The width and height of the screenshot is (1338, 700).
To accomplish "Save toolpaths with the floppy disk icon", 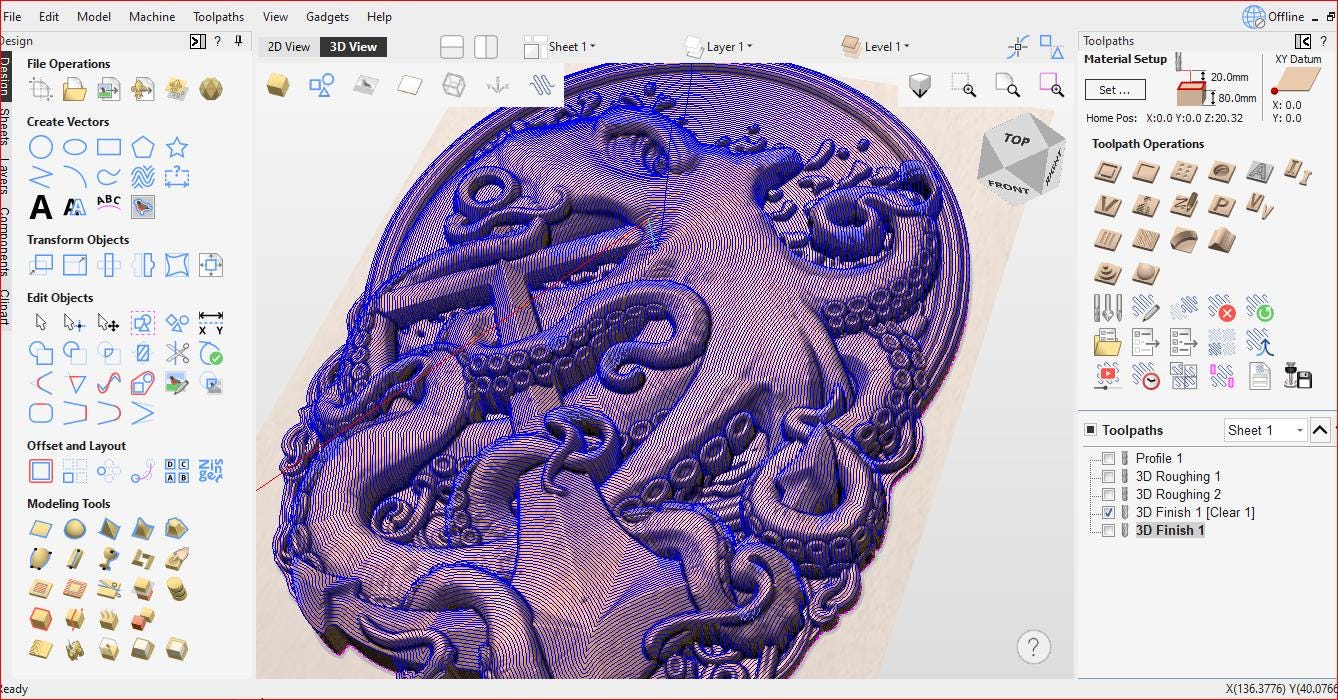I will click(1298, 376).
